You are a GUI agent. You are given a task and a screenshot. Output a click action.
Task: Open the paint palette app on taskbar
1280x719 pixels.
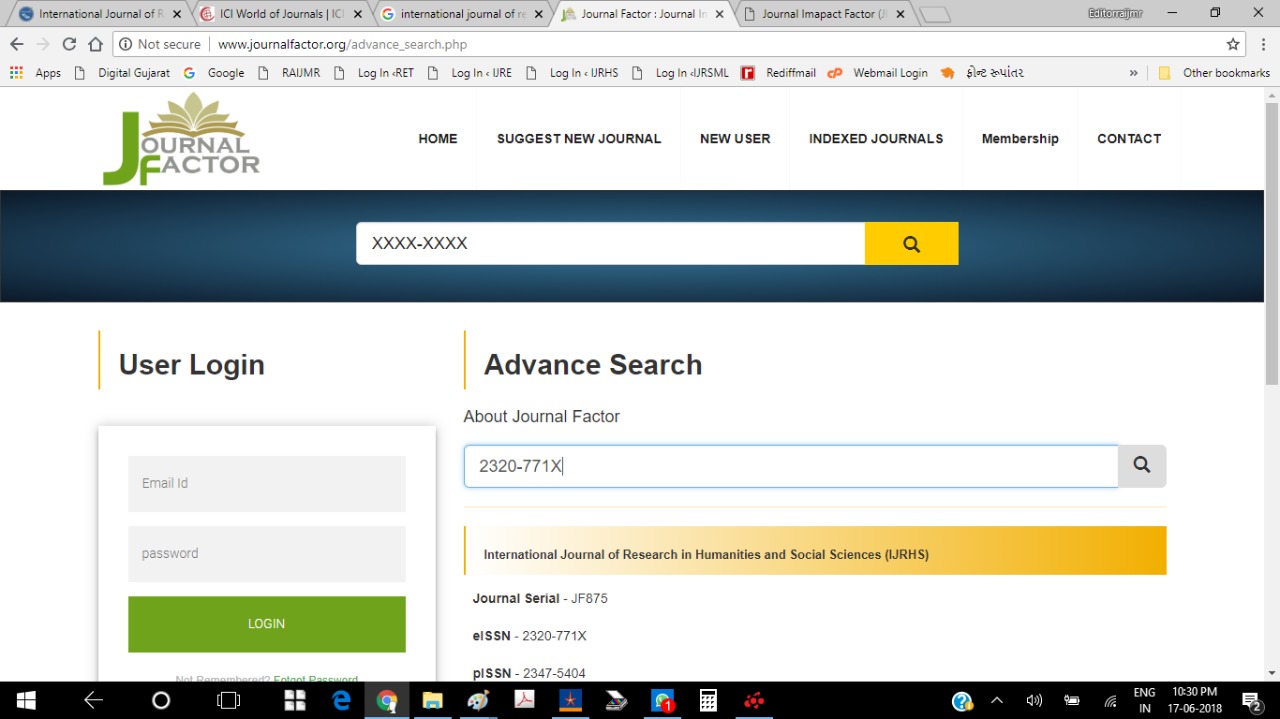pos(478,701)
